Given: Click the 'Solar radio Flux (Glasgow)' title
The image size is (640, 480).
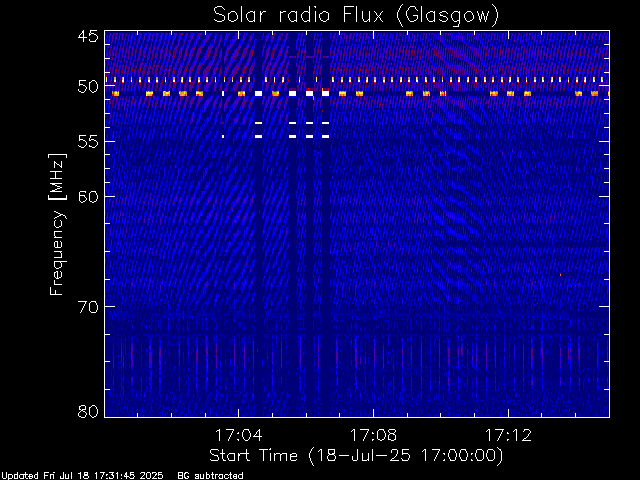Looking at the screenshot, I should pyautogui.click(x=356, y=16).
